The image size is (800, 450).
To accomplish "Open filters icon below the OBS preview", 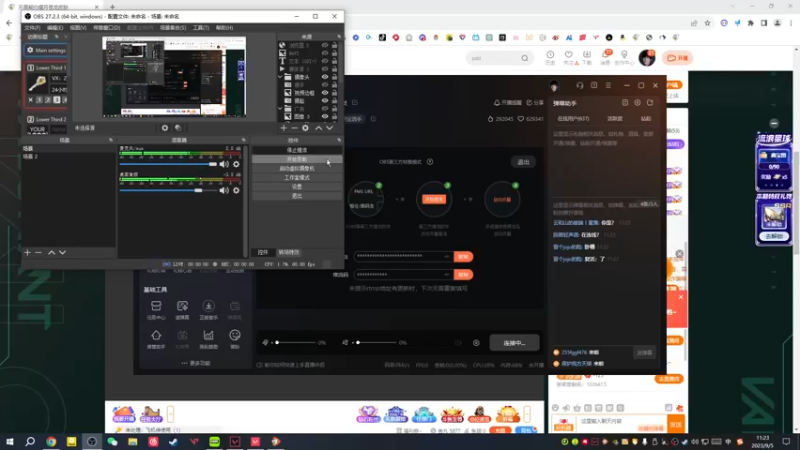I will tap(178, 128).
